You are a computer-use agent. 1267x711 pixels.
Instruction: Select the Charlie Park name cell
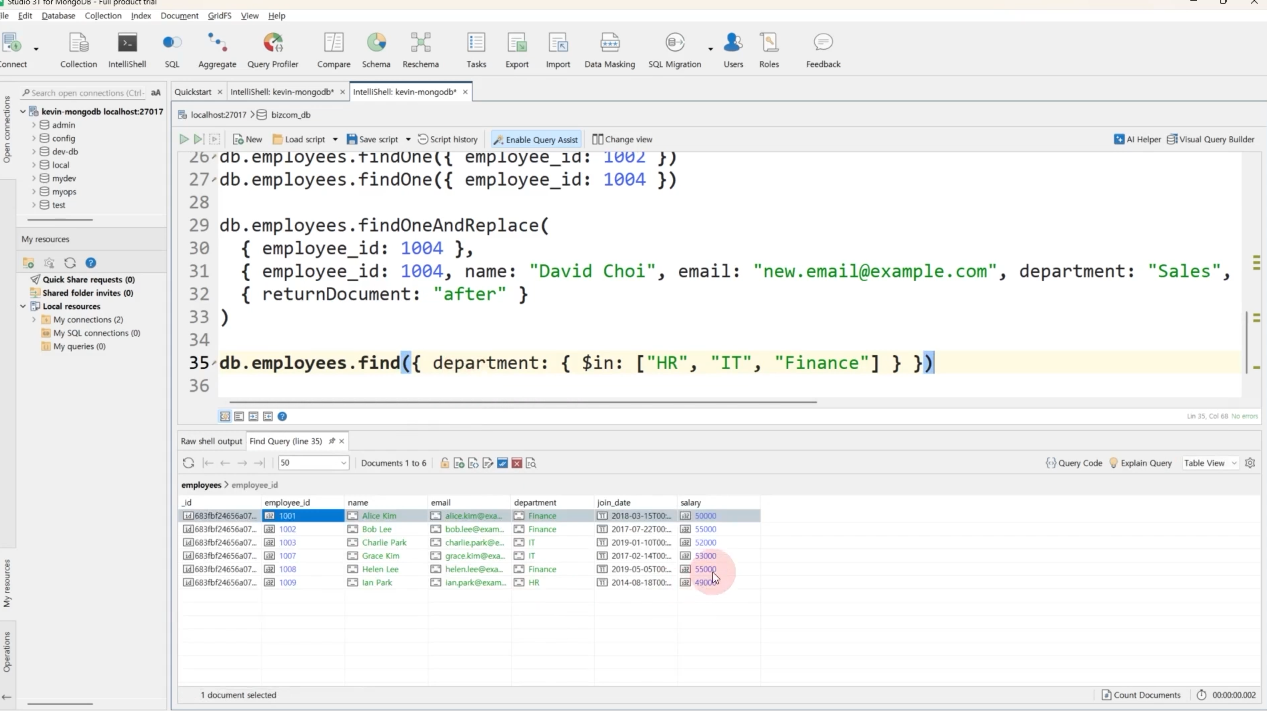[386, 542]
